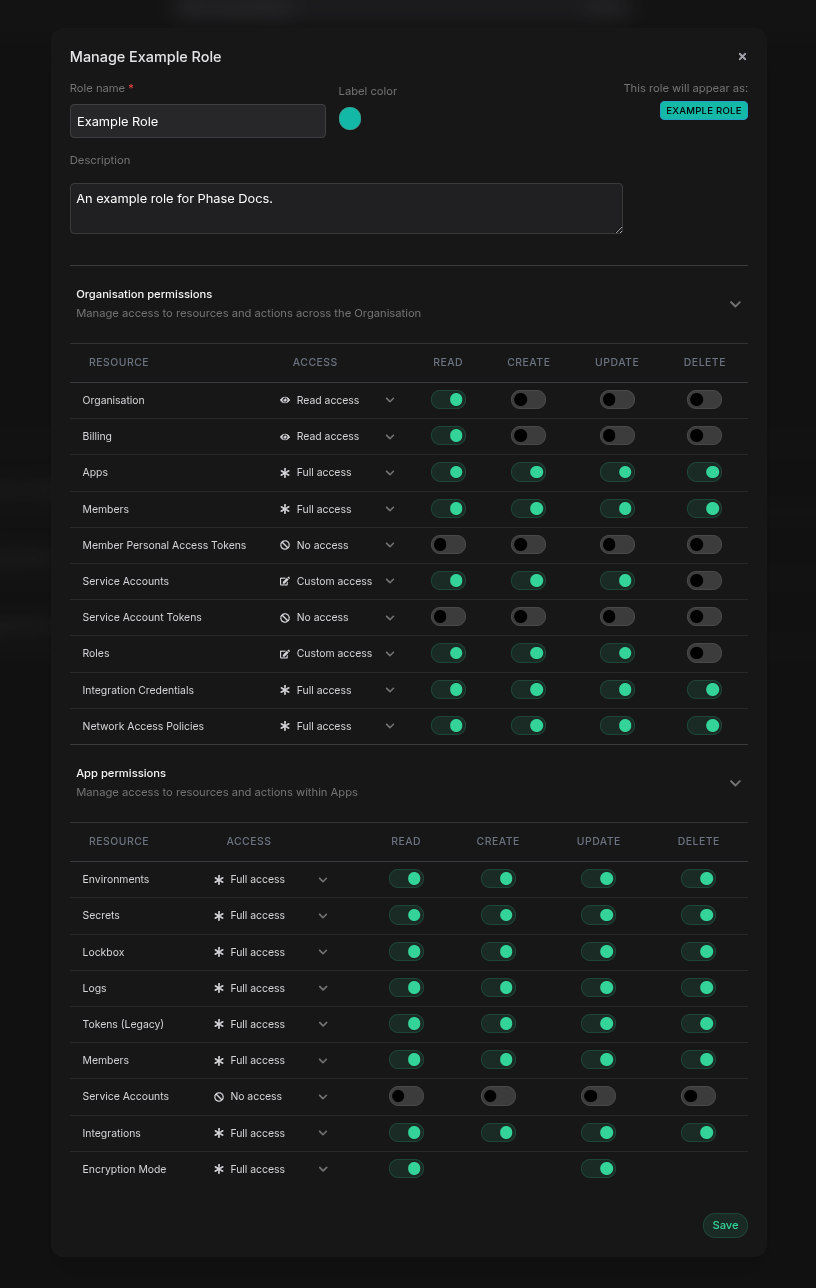Collapse the Organisation permissions section
The height and width of the screenshot is (1288, 816).
tap(735, 304)
